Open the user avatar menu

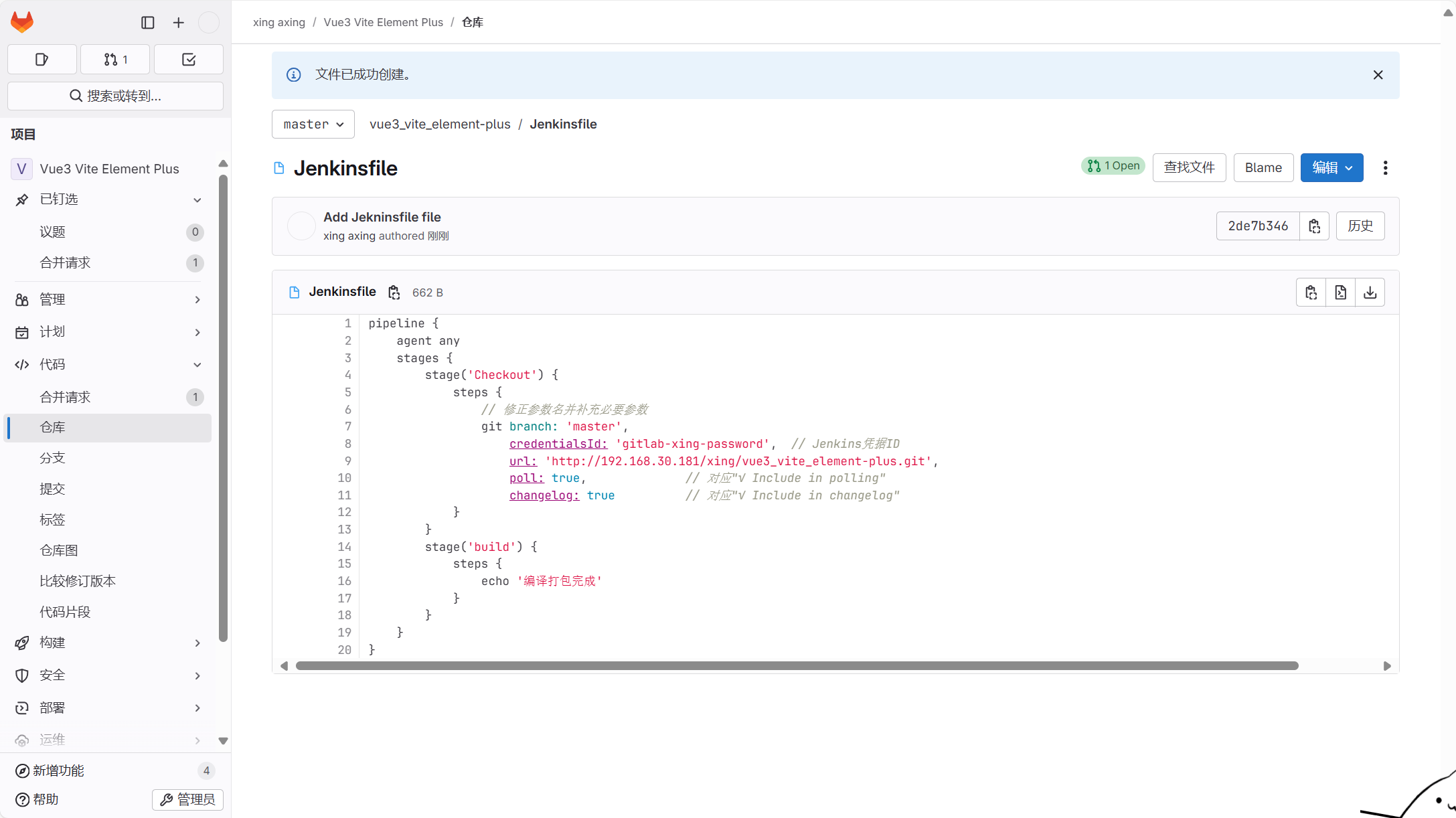209,23
